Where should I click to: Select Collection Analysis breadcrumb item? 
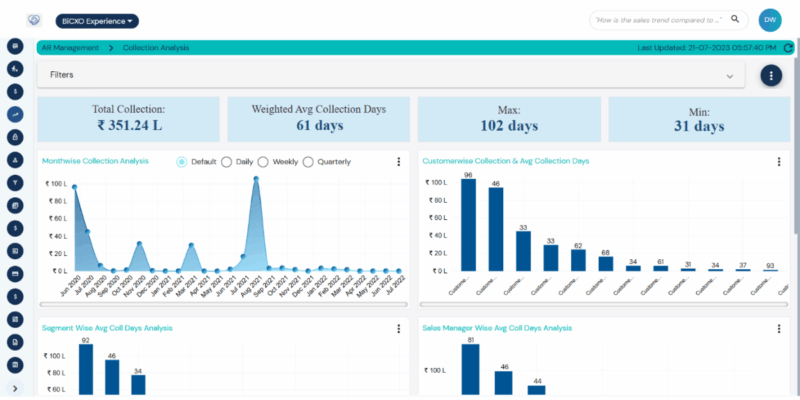coord(155,47)
